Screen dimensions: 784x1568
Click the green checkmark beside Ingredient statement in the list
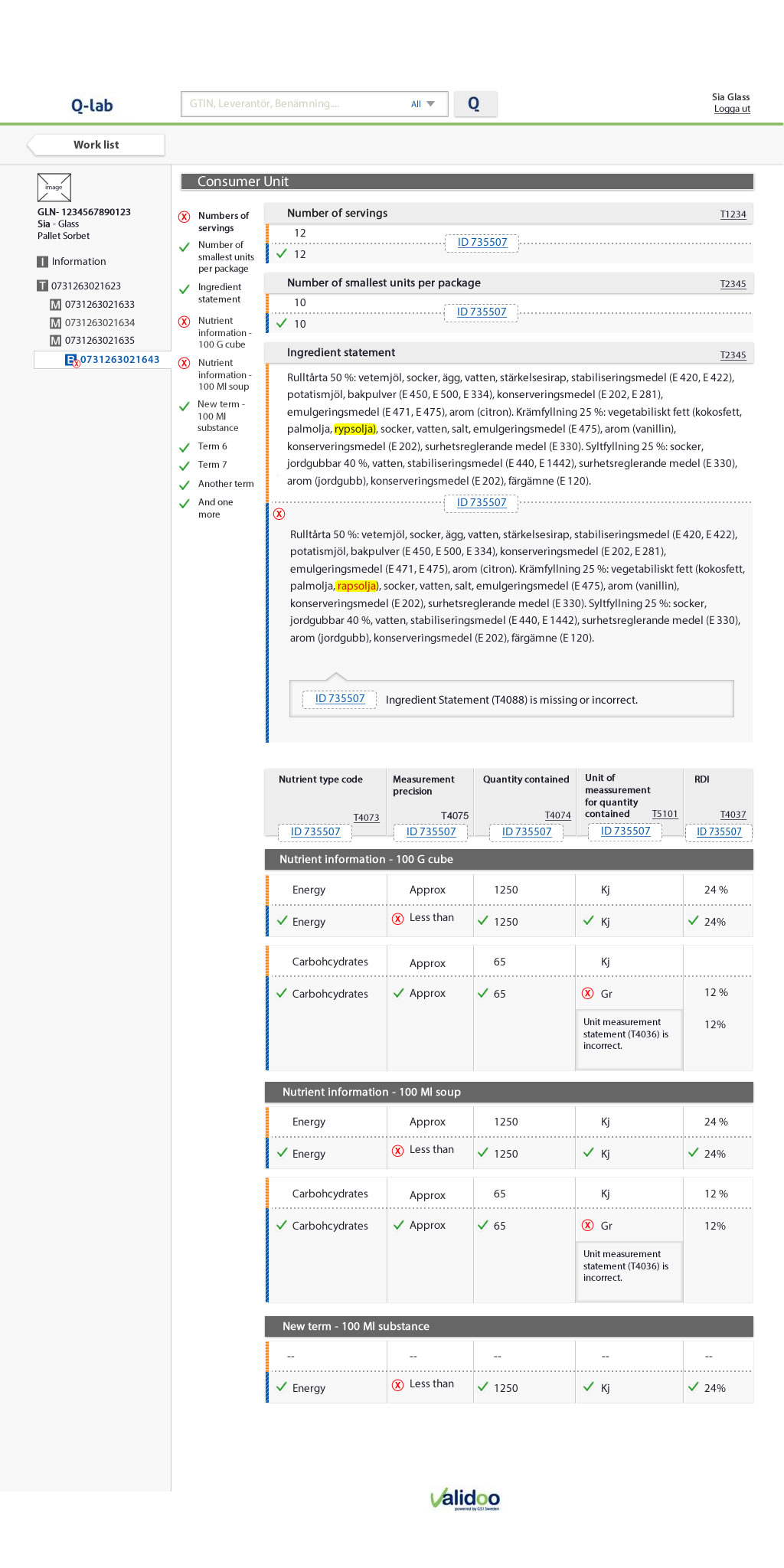pyautogui.click(x=185, y=289)
